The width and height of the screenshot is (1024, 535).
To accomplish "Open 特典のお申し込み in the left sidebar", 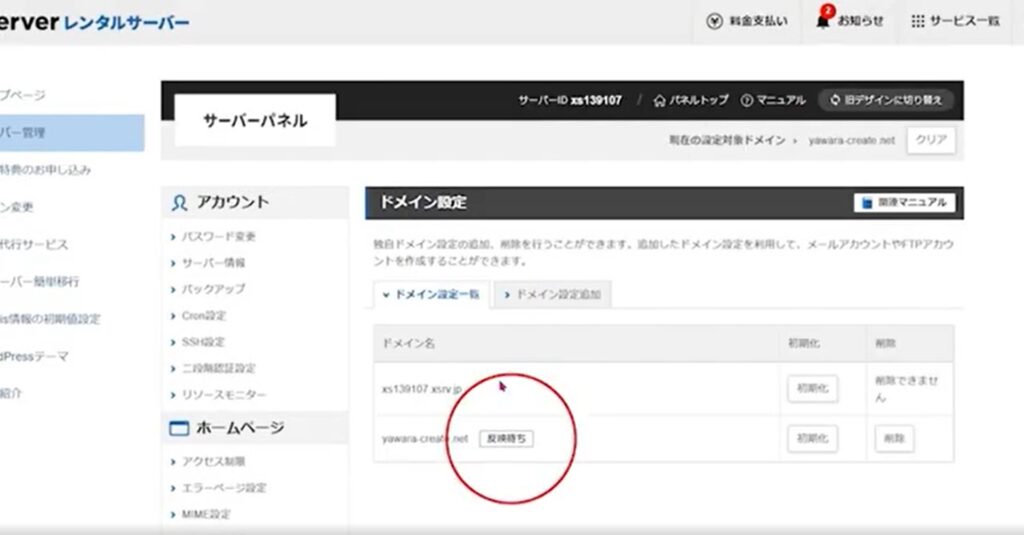I will pyautogui.click(x=45, y=170).
